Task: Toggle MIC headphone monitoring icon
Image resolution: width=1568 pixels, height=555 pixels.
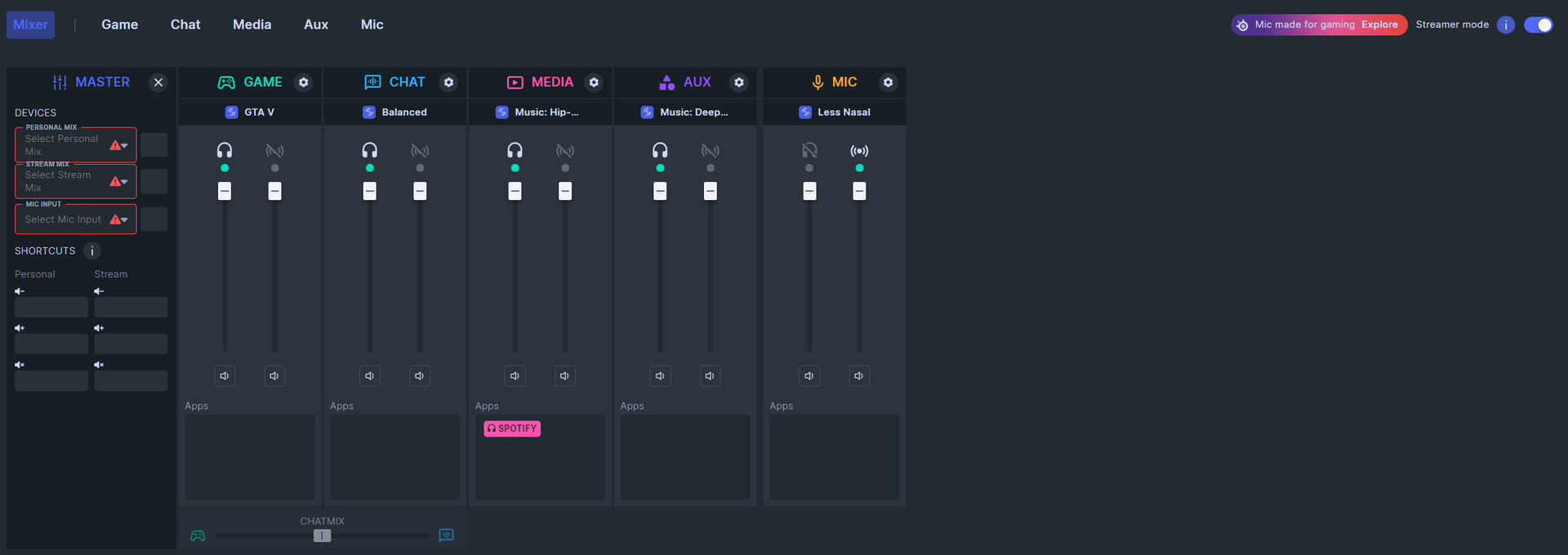Action: tap(809, 151)
